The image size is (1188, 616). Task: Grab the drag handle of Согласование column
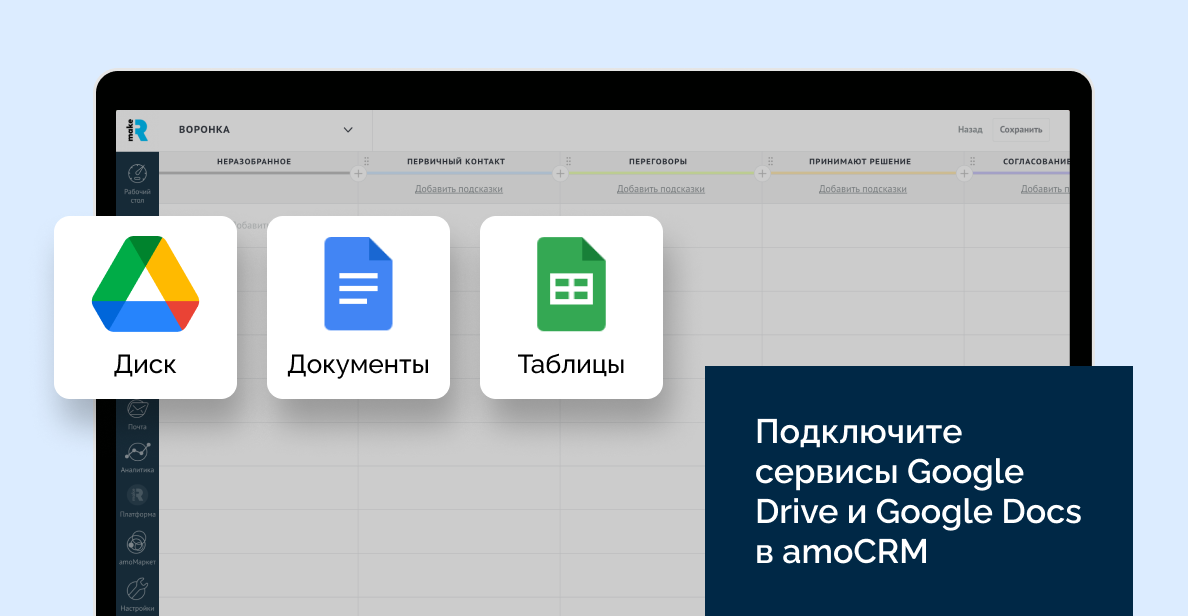(x=973, y=161)
